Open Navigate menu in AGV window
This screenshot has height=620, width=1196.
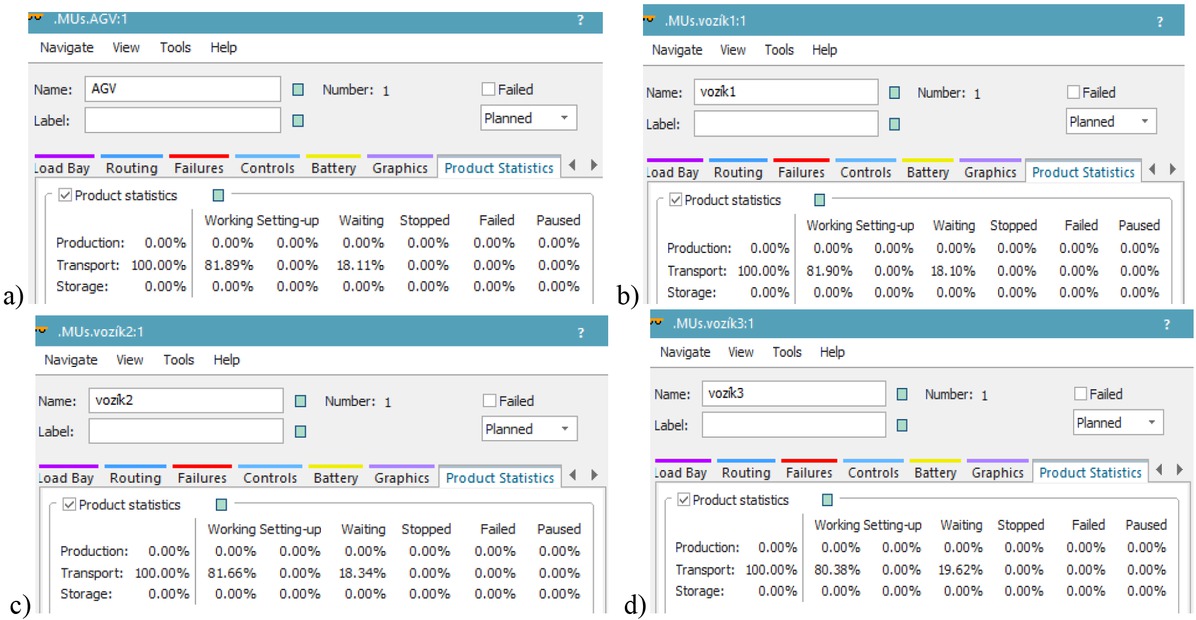click(66, 48)
